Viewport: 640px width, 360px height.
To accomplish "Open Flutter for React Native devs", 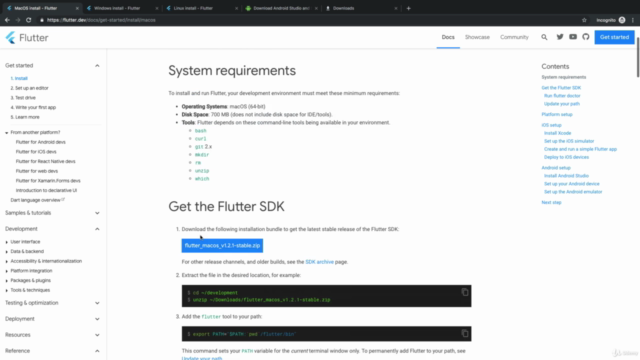I will point(45,161).
